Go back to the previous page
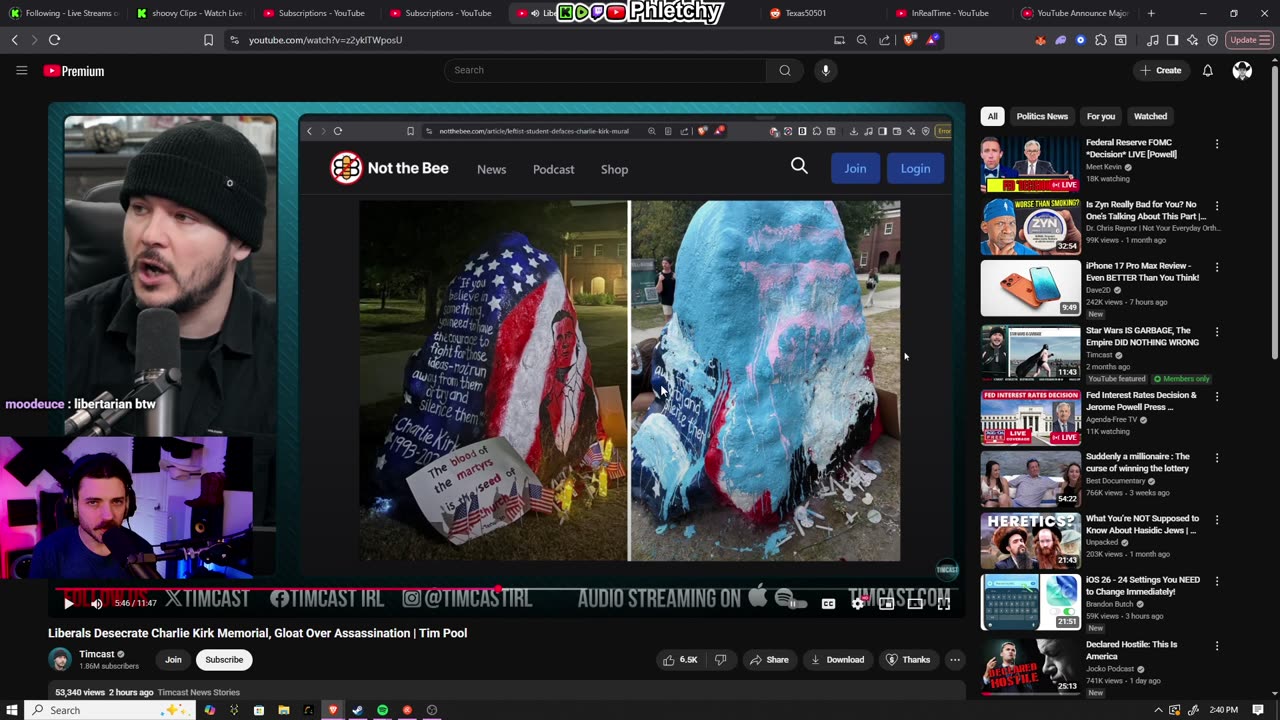This screenshot has width=1280, height=720. 14,40
